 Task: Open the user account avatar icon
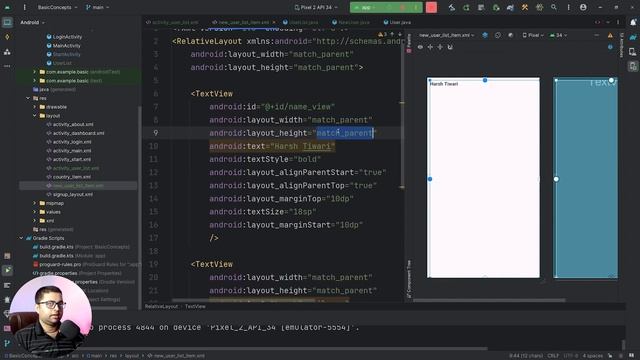(583, 7)
